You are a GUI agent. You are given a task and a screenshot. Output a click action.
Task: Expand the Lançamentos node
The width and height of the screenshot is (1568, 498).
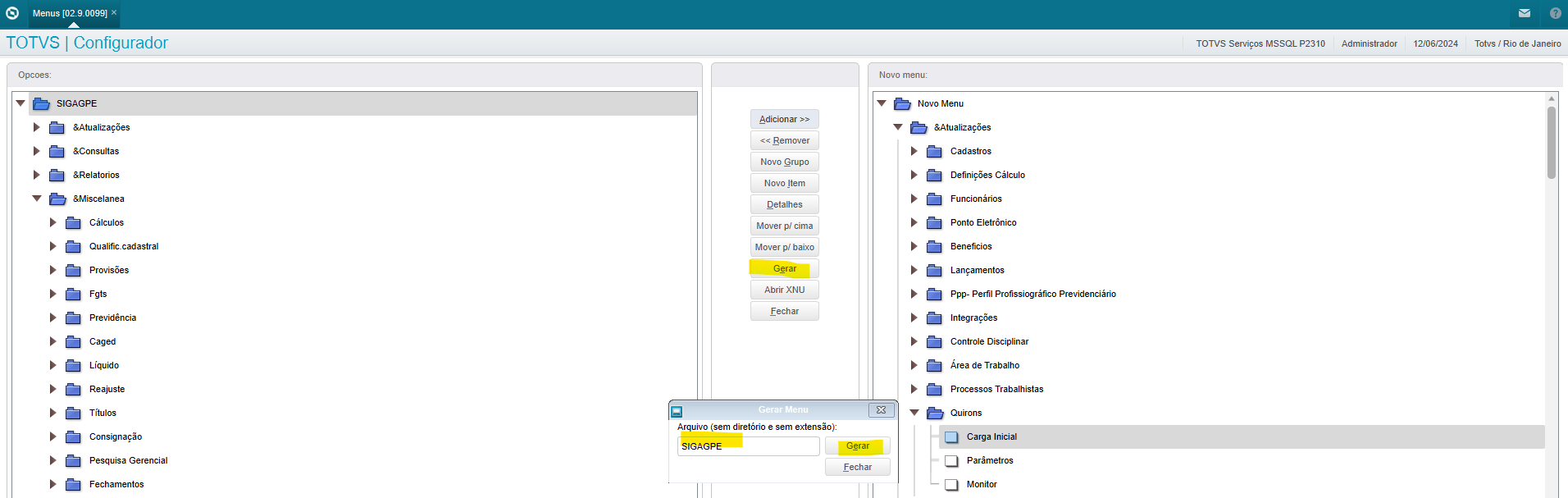(914, 270)
